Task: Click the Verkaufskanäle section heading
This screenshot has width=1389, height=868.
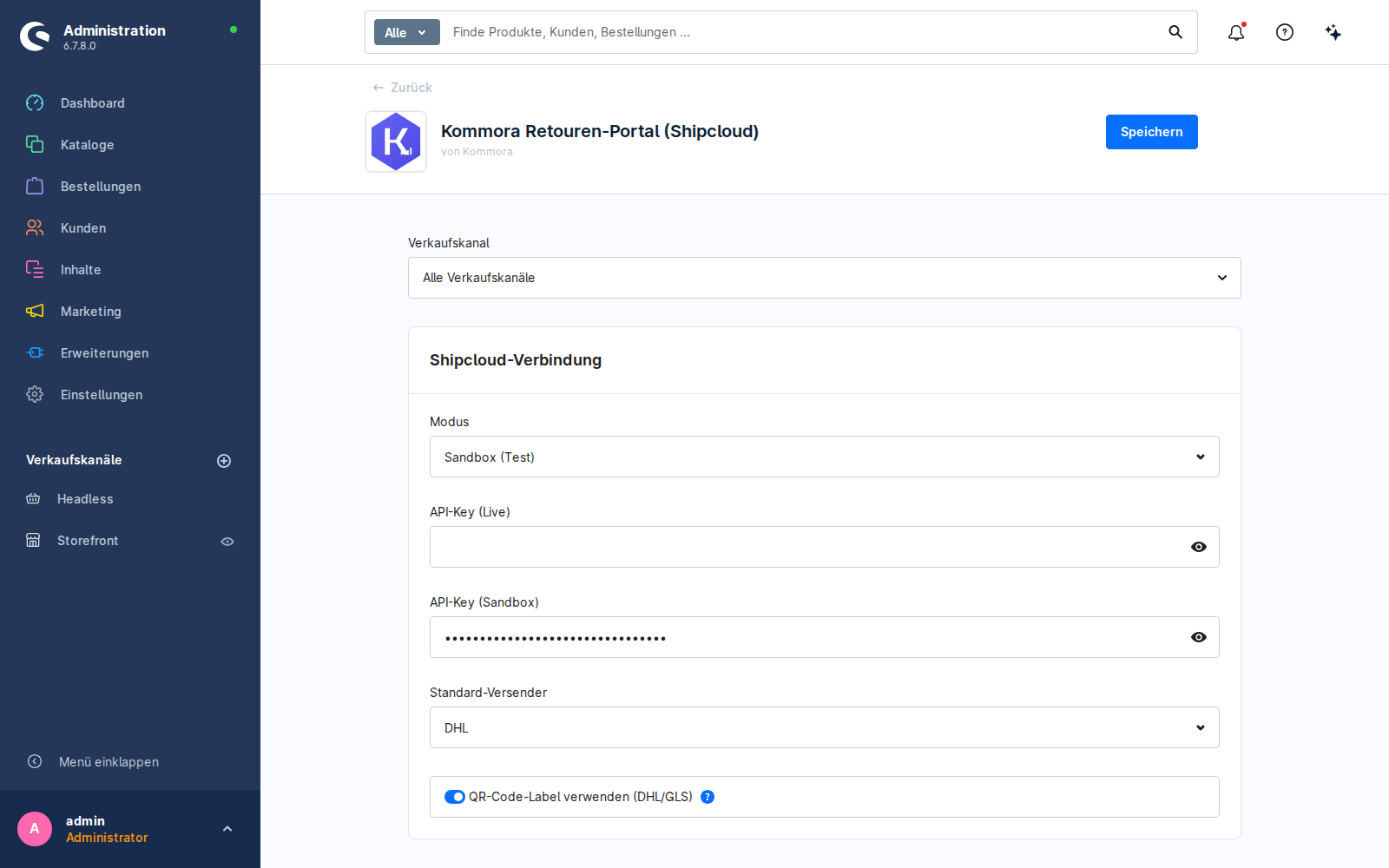Action: (74, 460)
